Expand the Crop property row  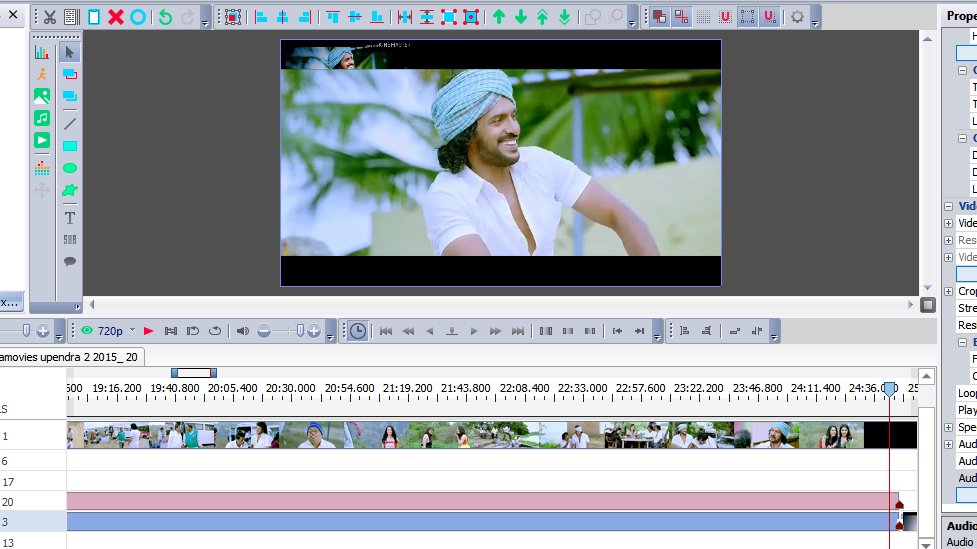[x=948, y=291]
